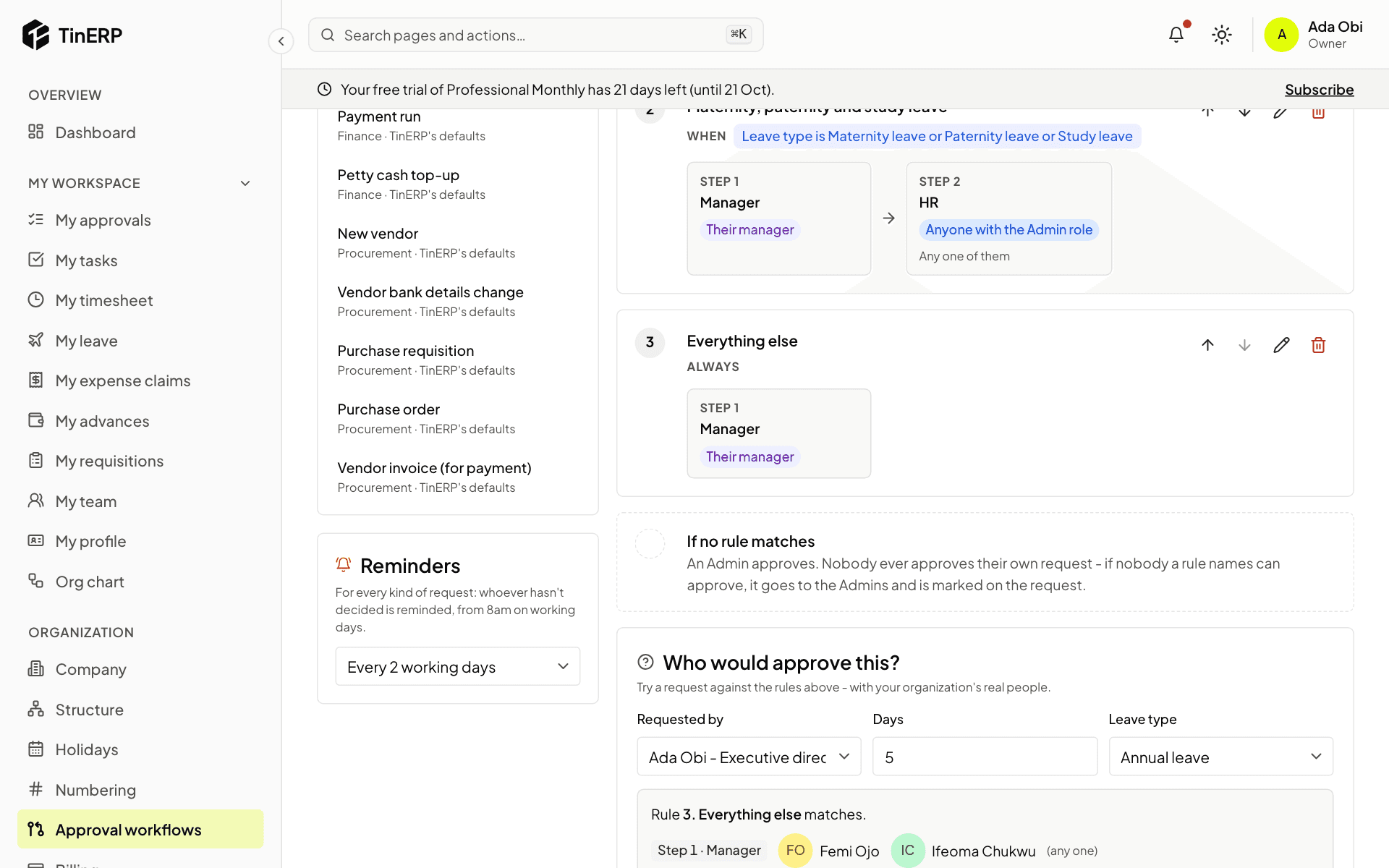This screenshot has width=1389, height=868.
Task: Click the Reminders bell icon
Action: click(344, 564)
